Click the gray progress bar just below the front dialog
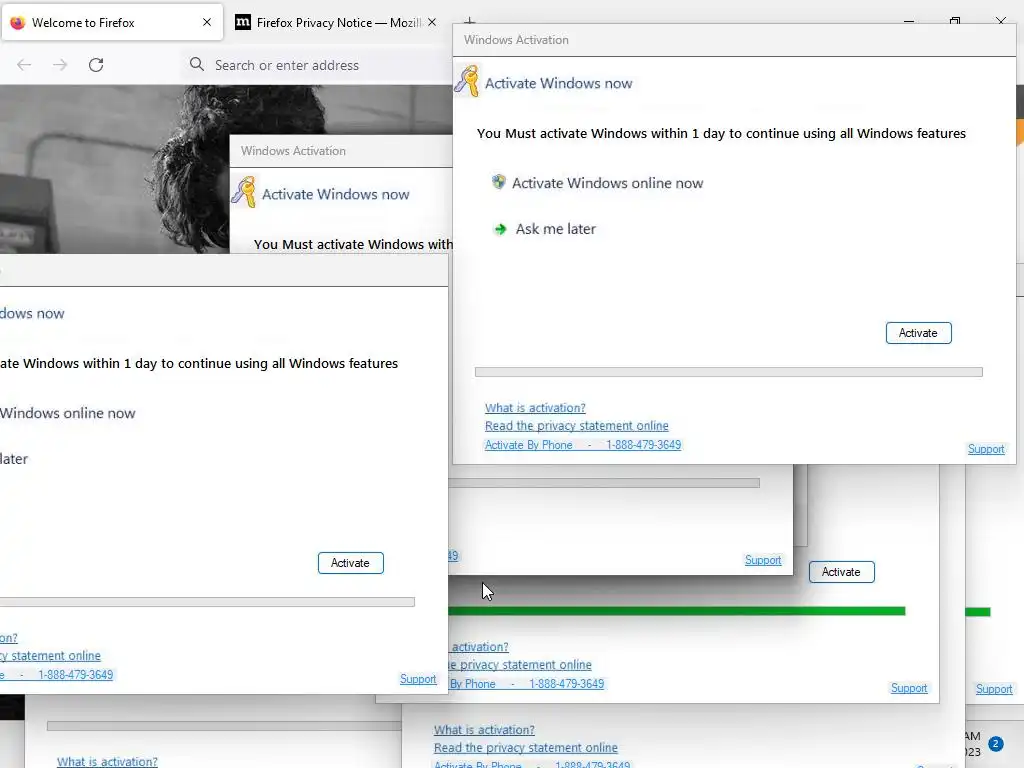1024x768 pixels. coord(604,483)
